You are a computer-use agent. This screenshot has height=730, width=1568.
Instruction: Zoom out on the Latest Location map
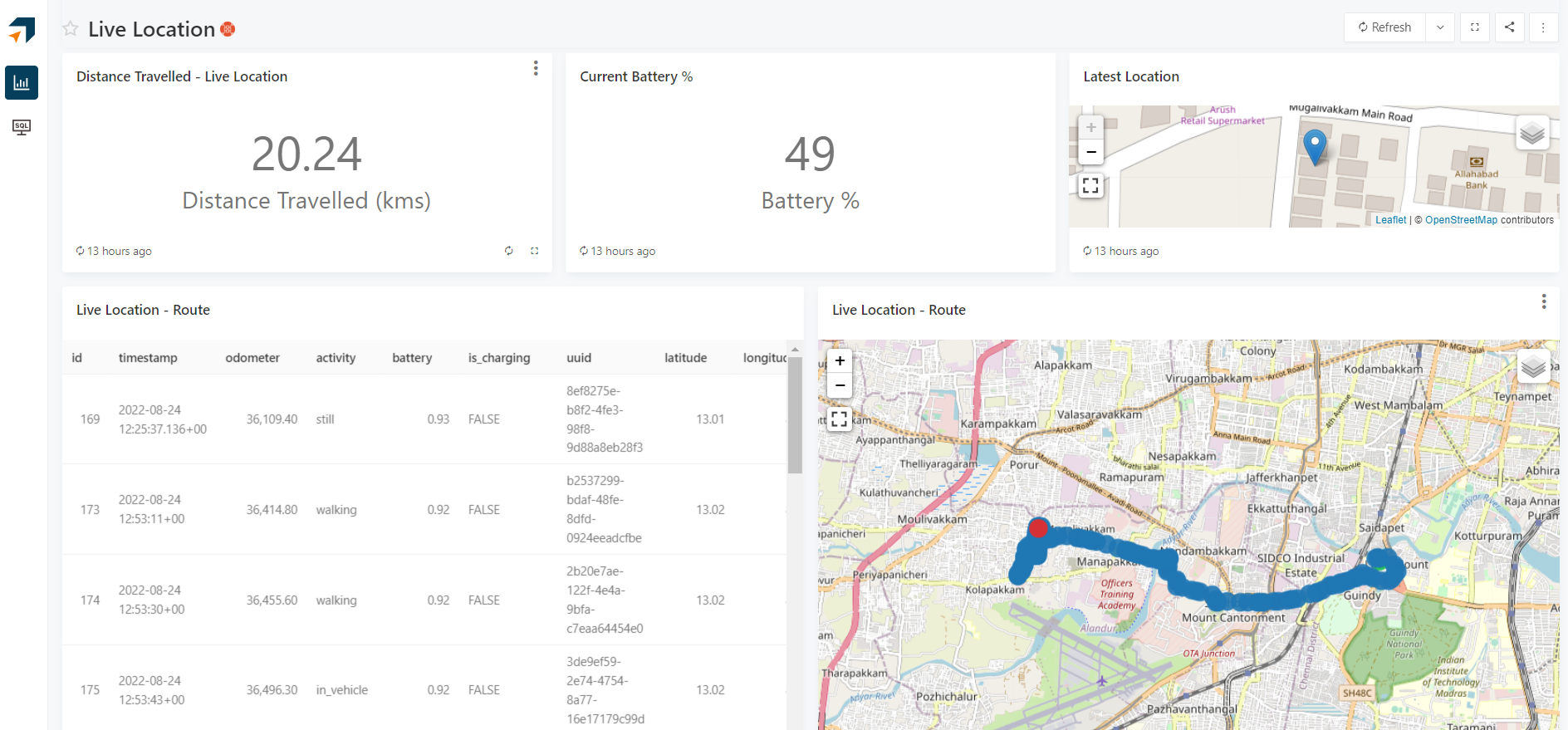1090,152
